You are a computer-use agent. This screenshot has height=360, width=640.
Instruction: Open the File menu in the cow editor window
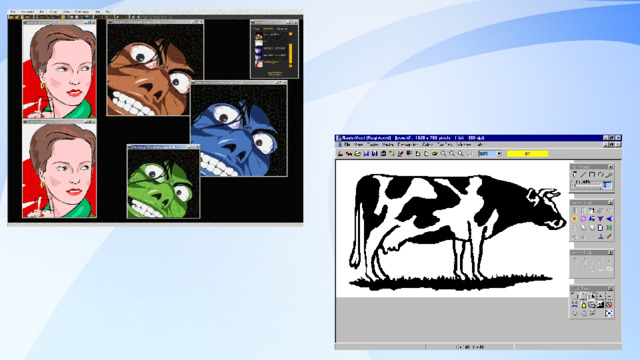coord(347,144)
